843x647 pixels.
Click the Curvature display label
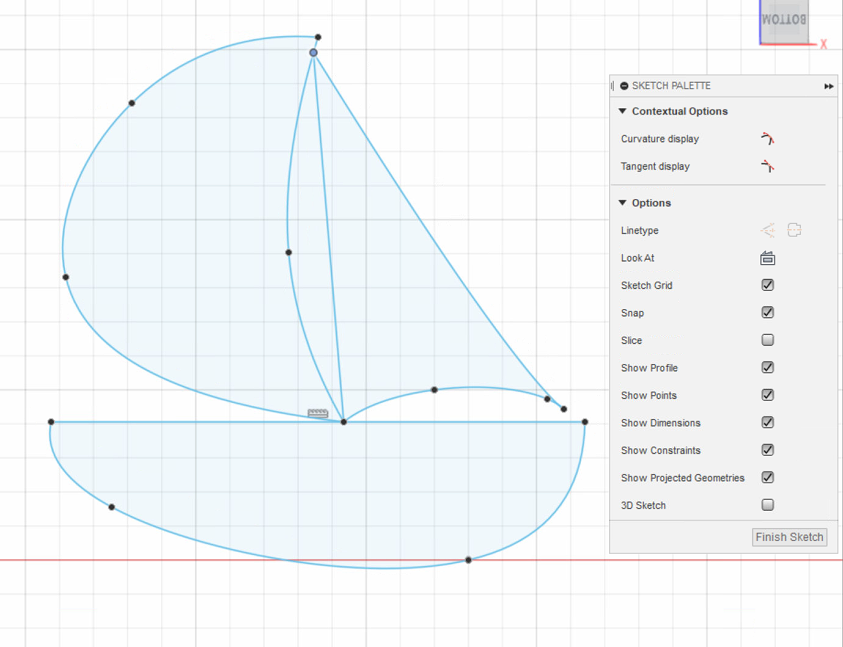point(660,139)
